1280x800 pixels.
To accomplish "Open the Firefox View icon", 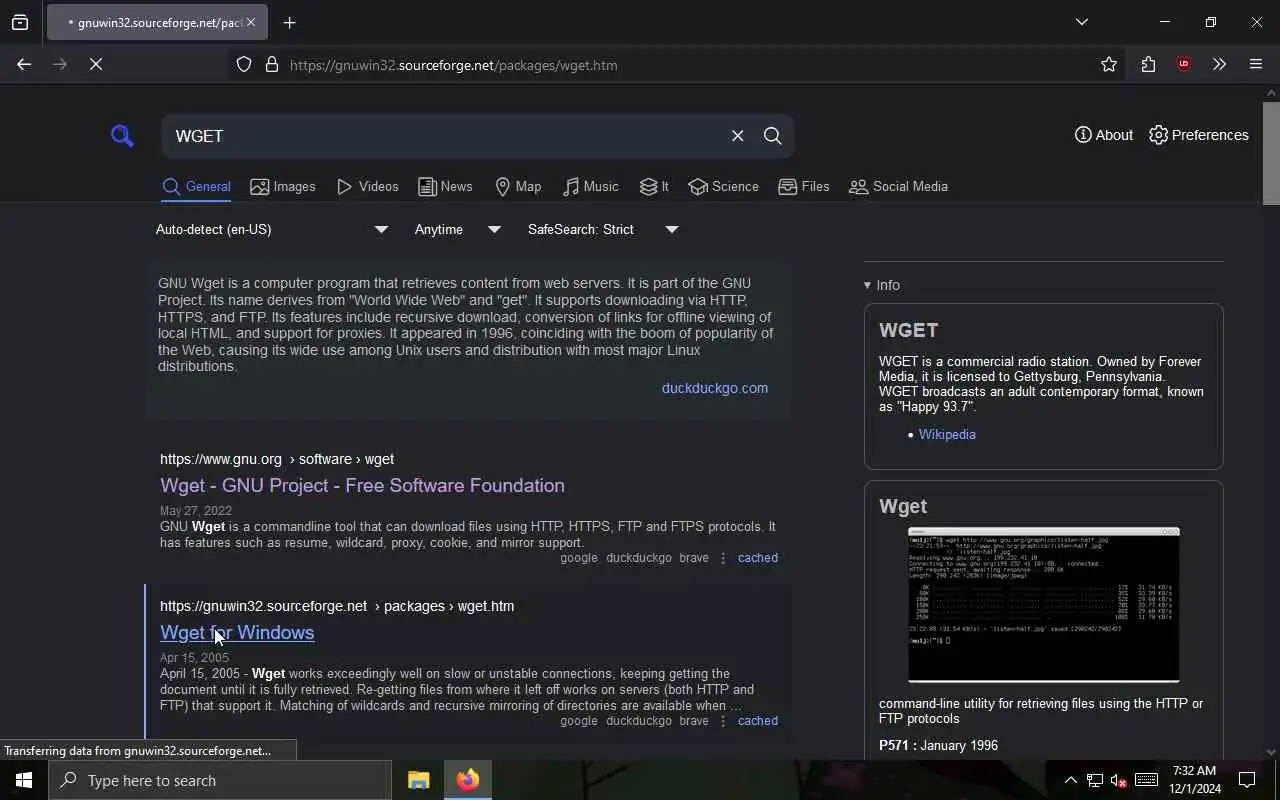I will click(20, 22).
